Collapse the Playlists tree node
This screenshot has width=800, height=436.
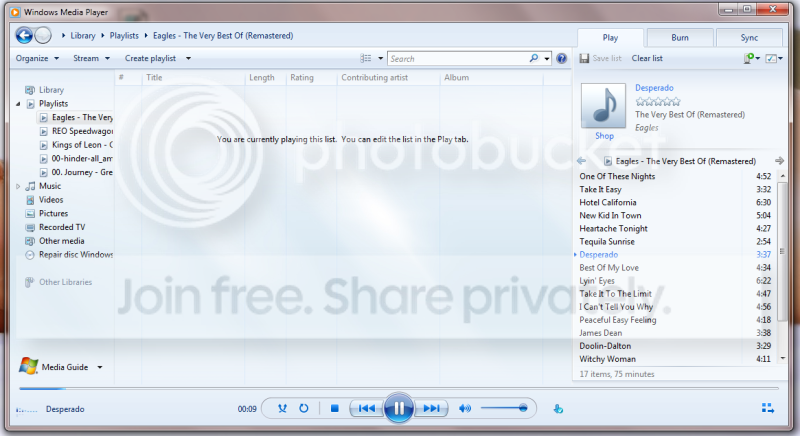point(18,104)
